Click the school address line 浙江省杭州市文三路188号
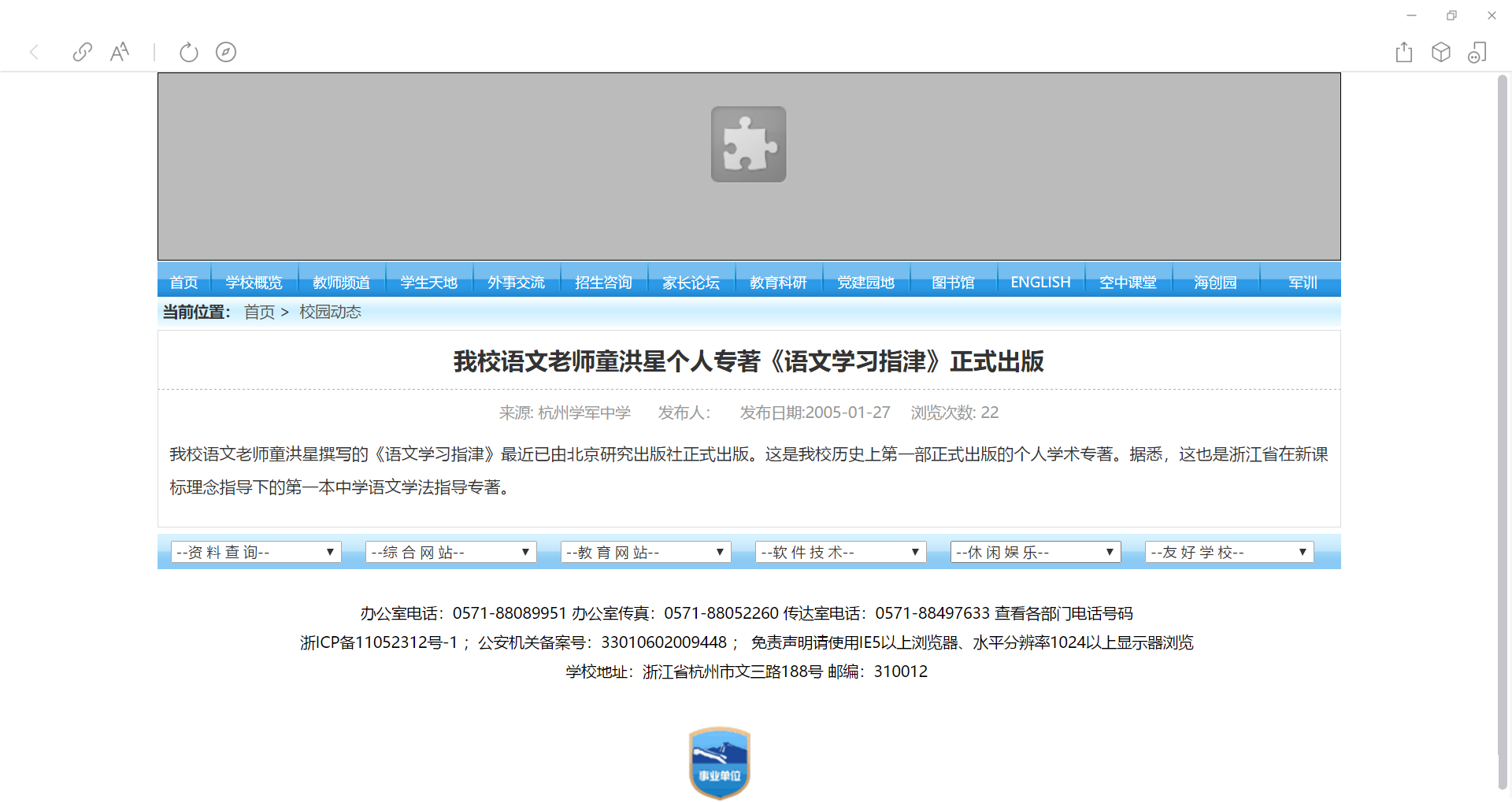 pyautogui.click(x=732, y=672)
